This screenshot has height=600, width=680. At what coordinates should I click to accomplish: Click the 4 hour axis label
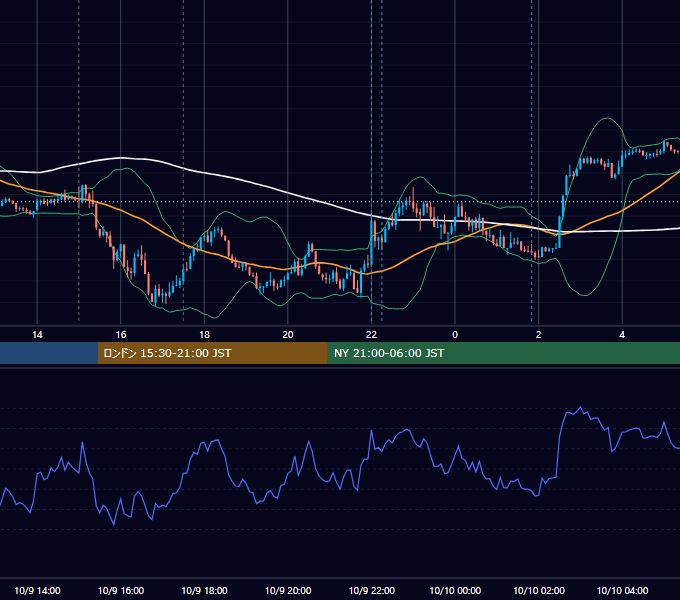click(x=622, y=335)
